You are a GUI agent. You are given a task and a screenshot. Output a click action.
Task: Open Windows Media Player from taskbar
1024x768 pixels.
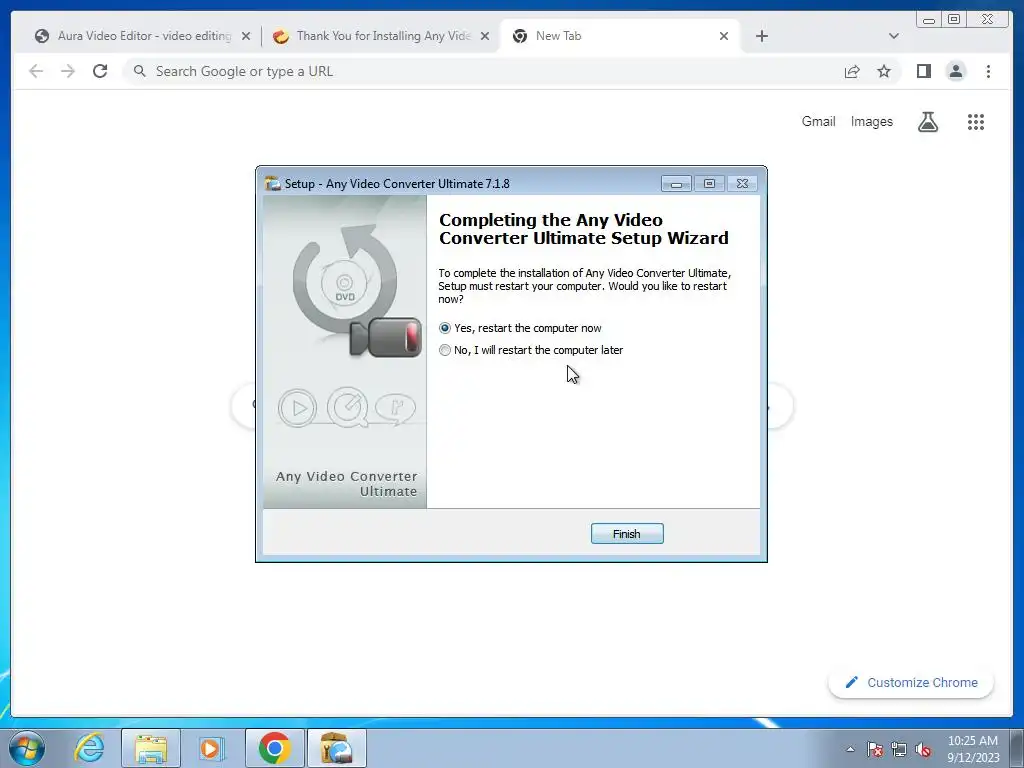(212, 748)
